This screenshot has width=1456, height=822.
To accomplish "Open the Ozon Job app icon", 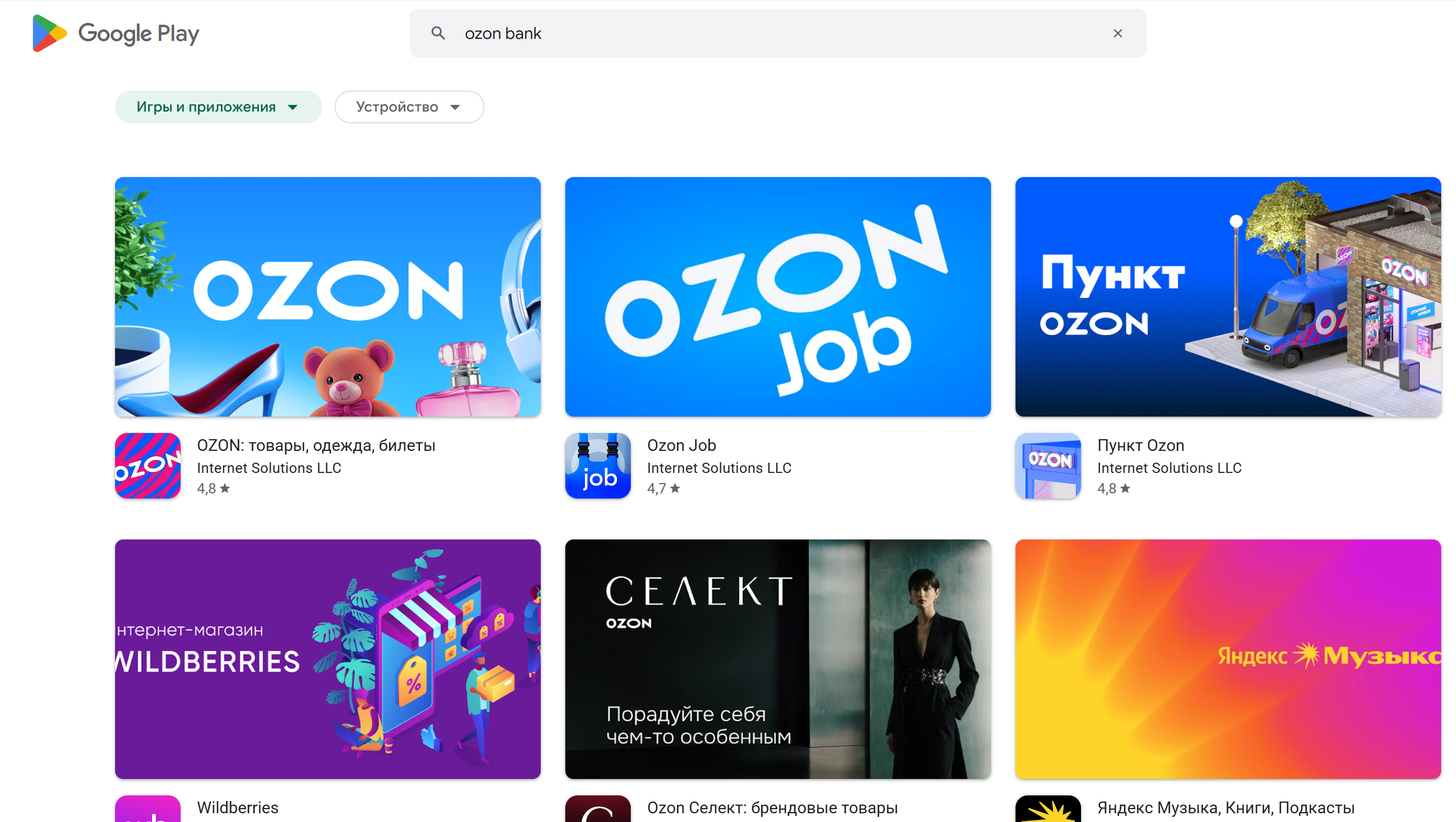I will pyautogui.click(x=598, y=465).
